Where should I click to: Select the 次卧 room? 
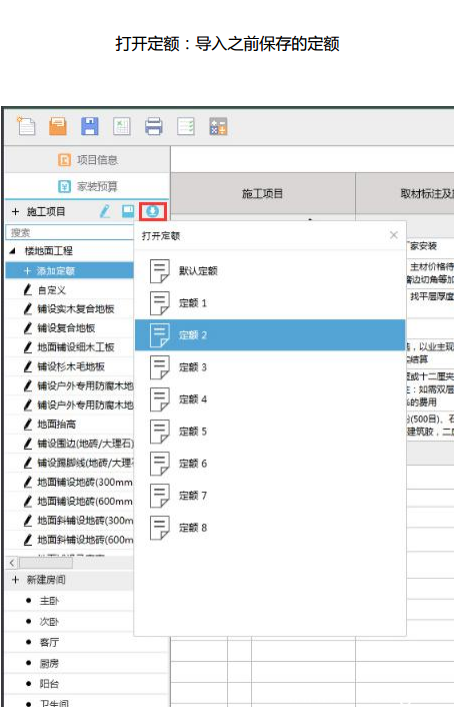point(49,622)
